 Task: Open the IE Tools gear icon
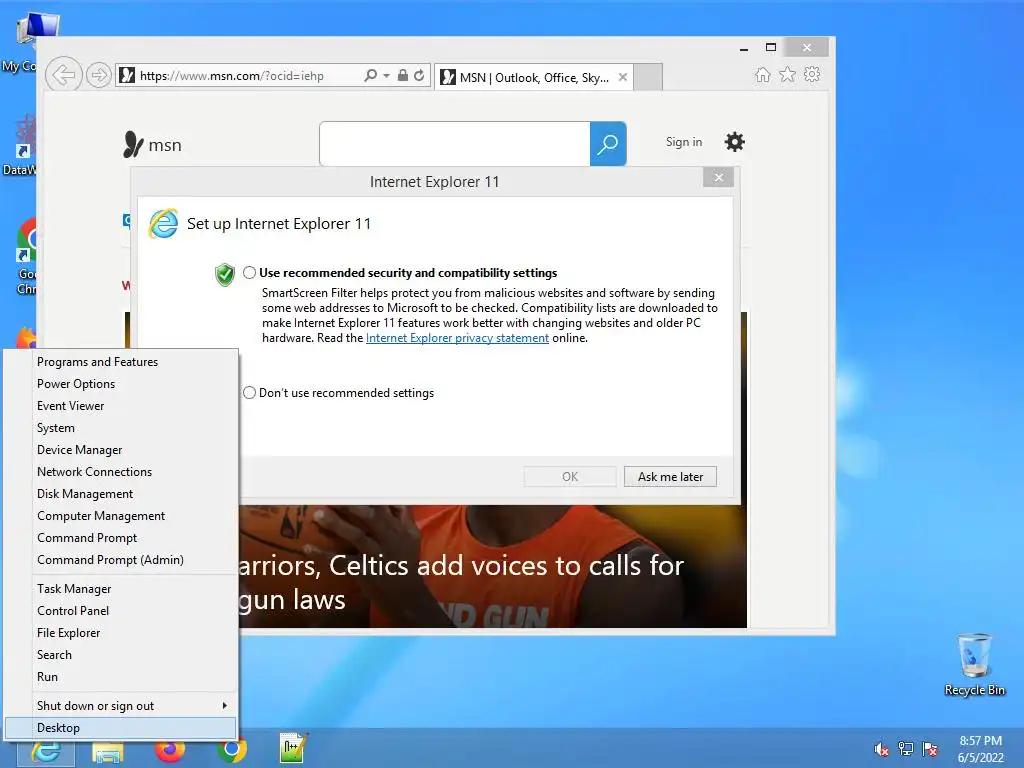pyautogui.click(x=812, y=74)
